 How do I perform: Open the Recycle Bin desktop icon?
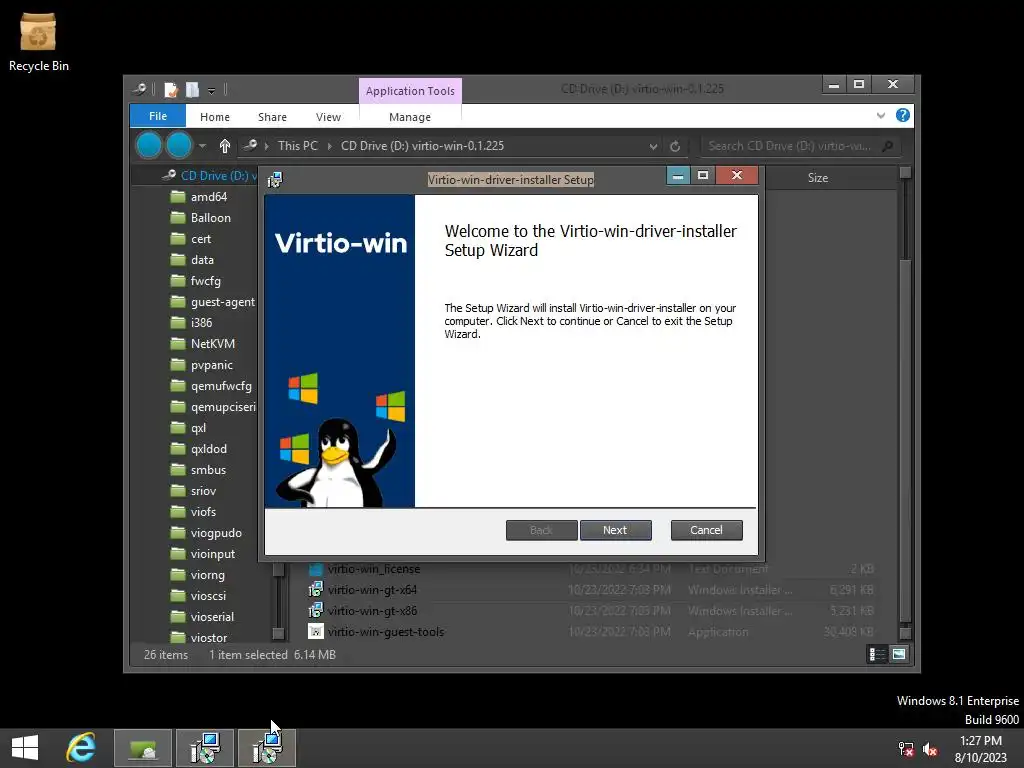pos(39,42)
